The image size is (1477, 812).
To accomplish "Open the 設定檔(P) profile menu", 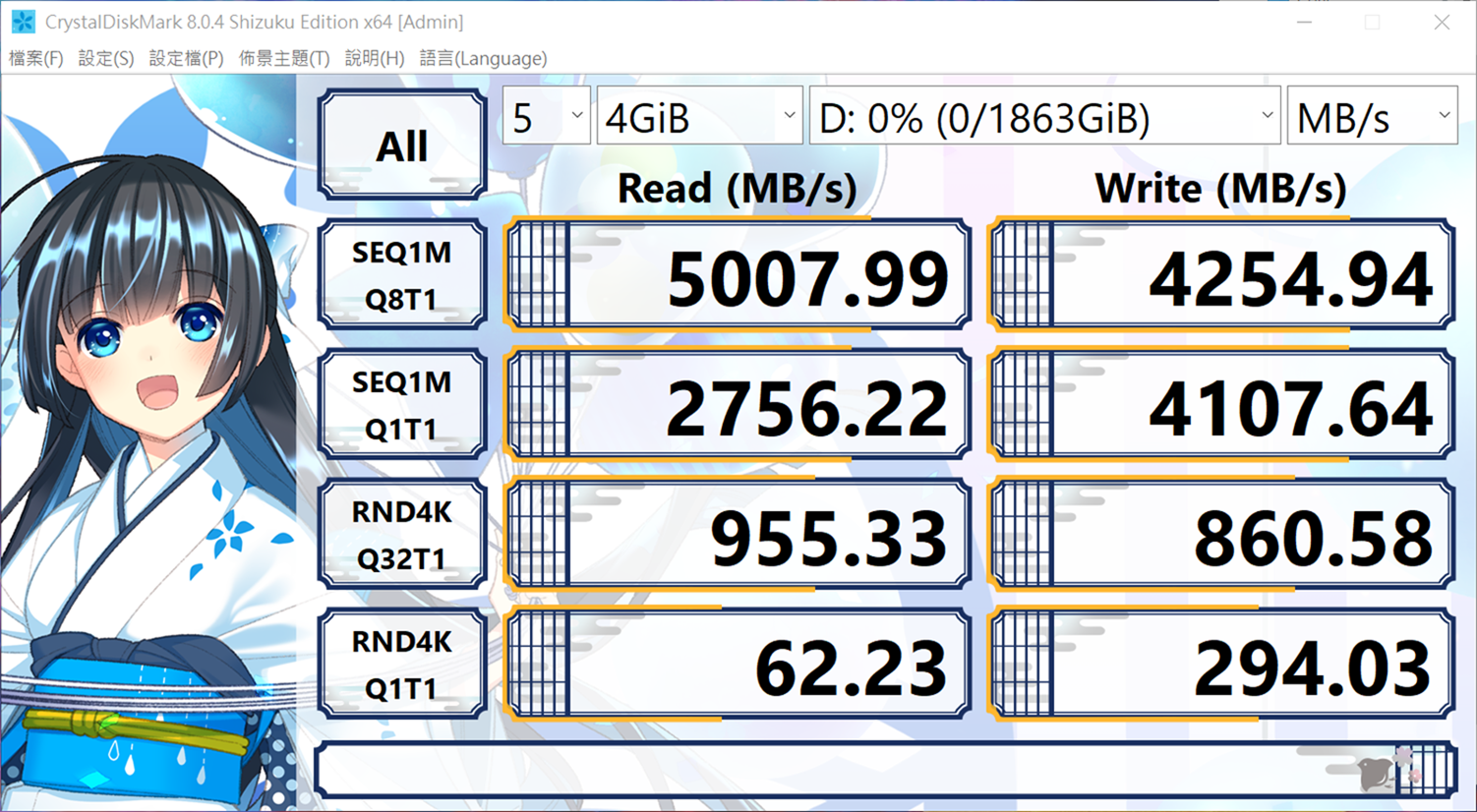I will tap(186, 58).
